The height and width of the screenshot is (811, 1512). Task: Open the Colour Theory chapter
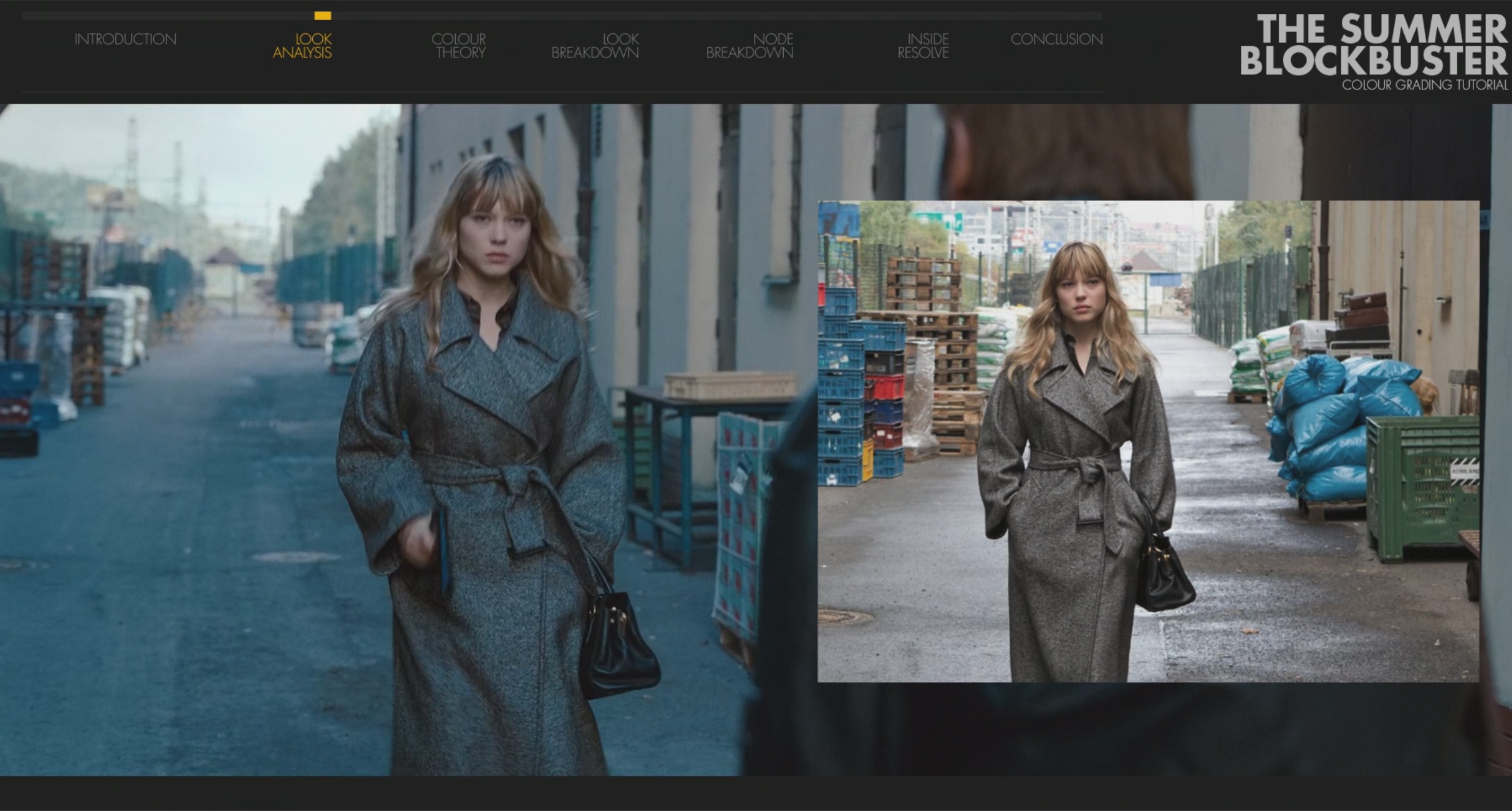pos(459,46)
